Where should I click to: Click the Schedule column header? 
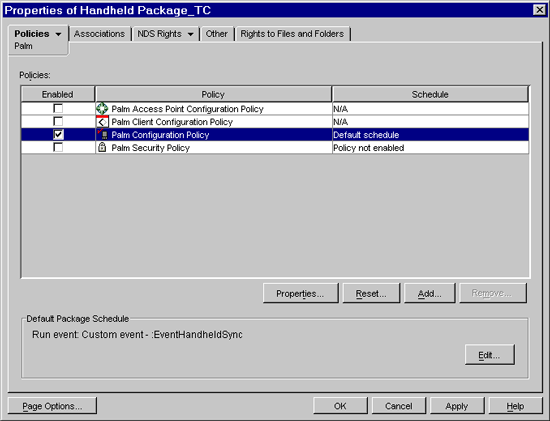point(430,94)
